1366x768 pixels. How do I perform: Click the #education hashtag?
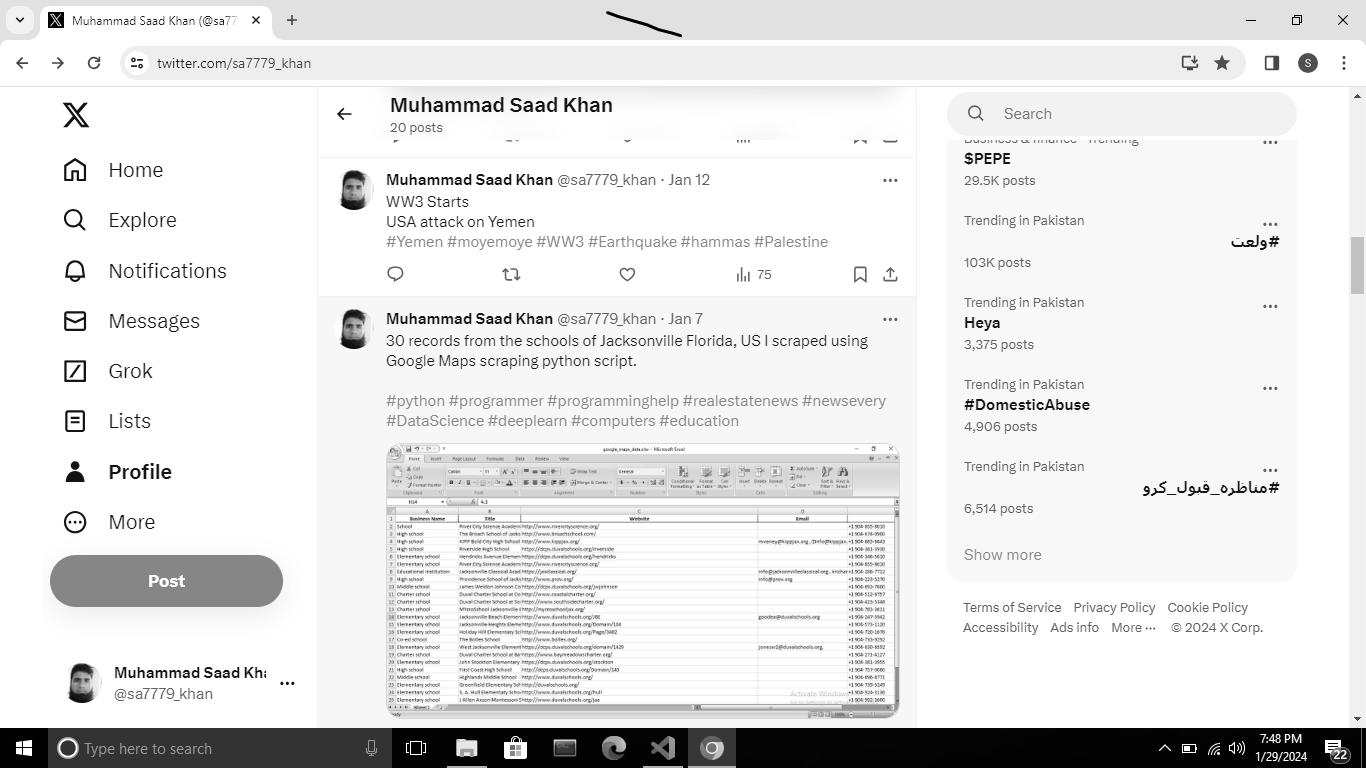[x=699, y=421]
